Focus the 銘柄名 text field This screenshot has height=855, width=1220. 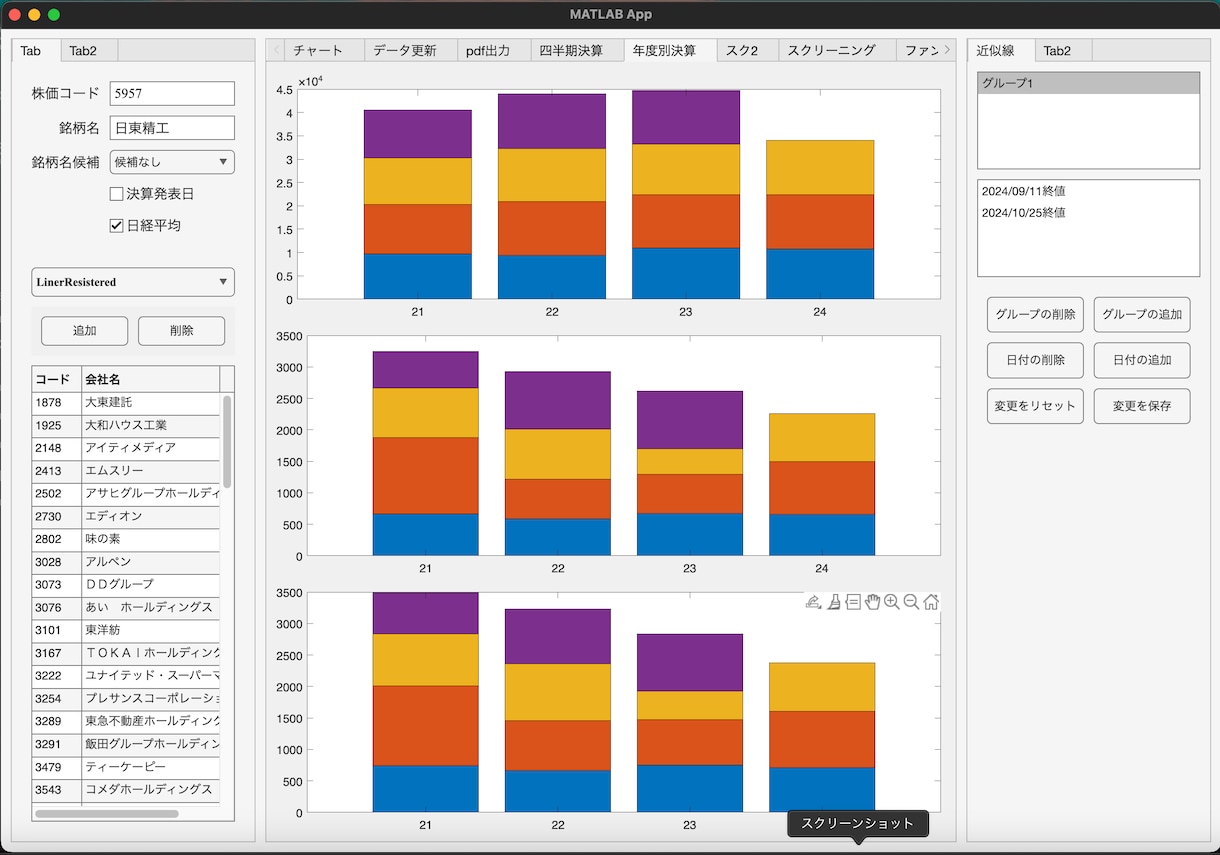[172, 128]
